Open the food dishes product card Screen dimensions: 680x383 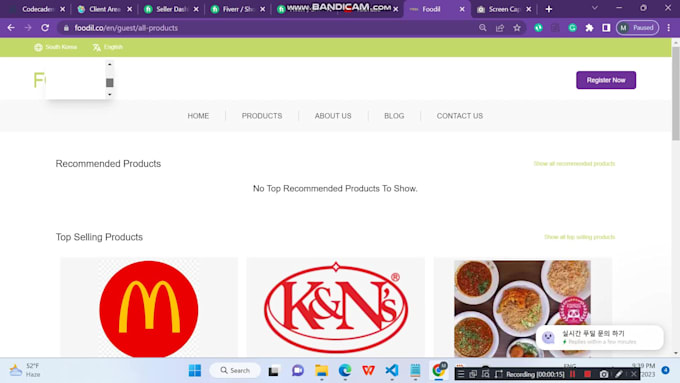point(522,308)
